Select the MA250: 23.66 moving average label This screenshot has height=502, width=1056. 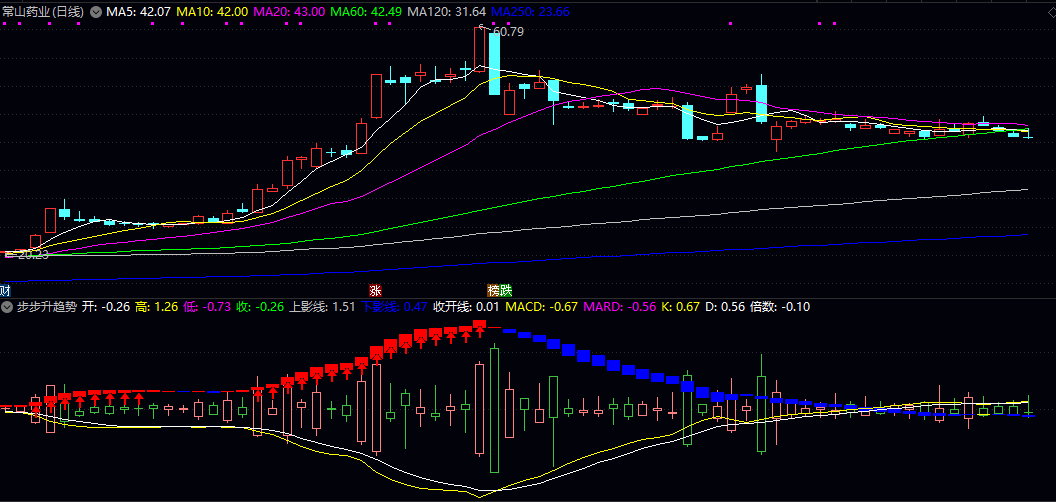(531, 12)
